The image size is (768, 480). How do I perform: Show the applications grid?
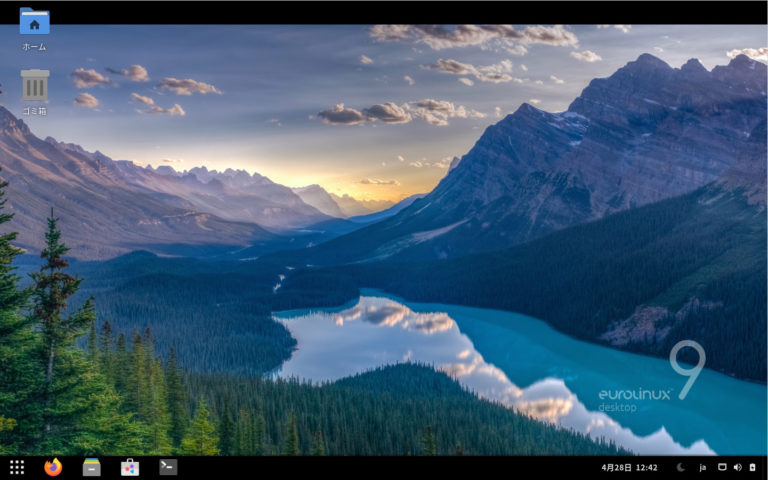[x=17, y=467]
